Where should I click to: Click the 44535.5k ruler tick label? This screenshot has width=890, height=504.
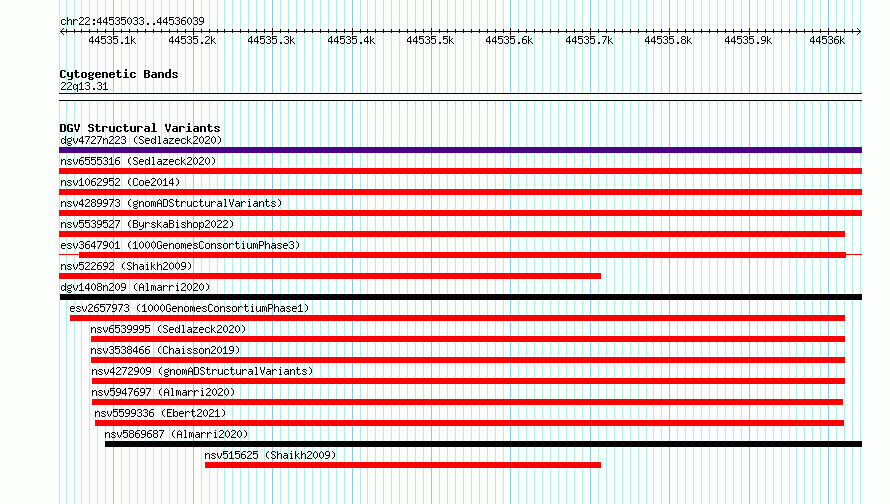pos(430,40)
